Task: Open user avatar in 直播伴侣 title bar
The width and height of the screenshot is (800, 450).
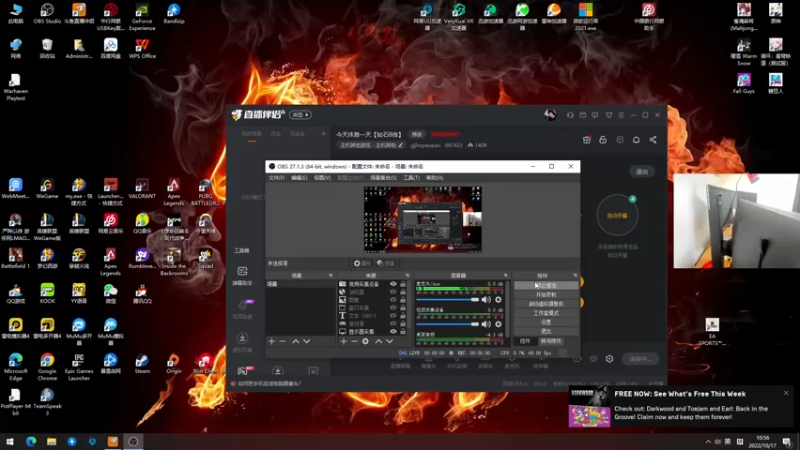Action: 550,115
